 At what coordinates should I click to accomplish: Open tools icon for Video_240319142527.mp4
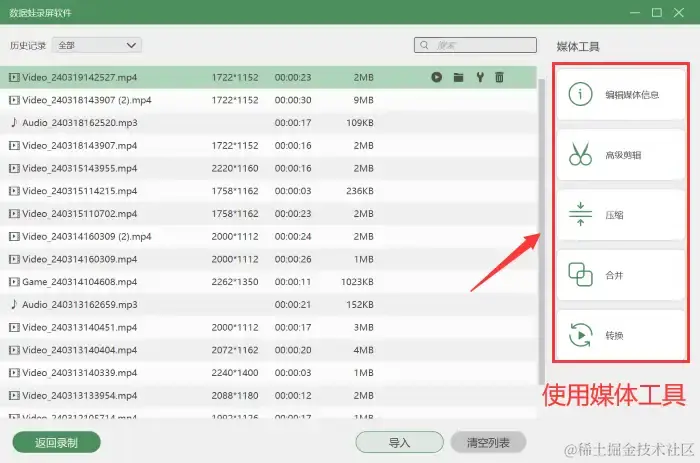(480, 77)
